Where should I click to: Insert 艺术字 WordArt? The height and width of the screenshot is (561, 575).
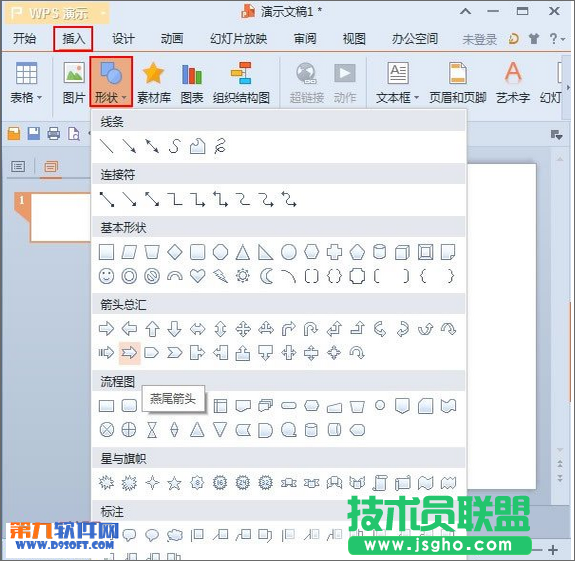tap(513, 83)
